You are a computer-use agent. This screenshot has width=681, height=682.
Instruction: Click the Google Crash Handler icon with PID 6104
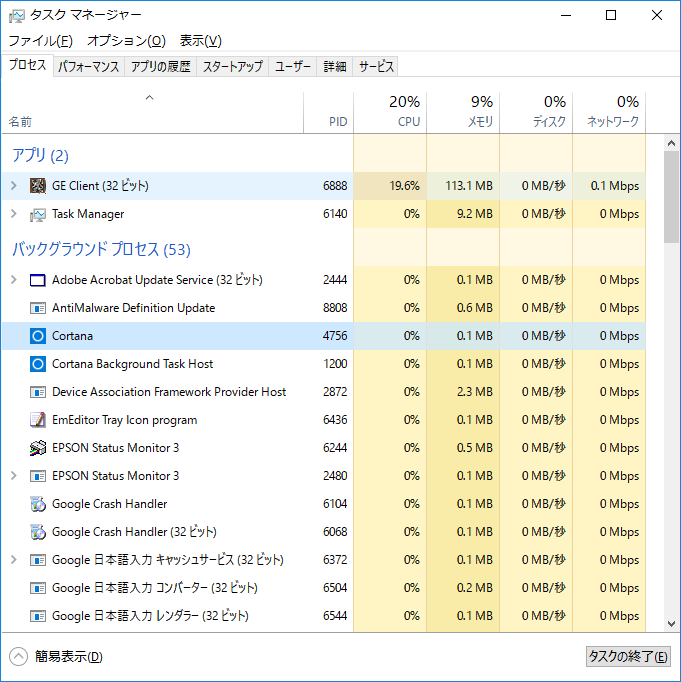[x=38, y=504]
